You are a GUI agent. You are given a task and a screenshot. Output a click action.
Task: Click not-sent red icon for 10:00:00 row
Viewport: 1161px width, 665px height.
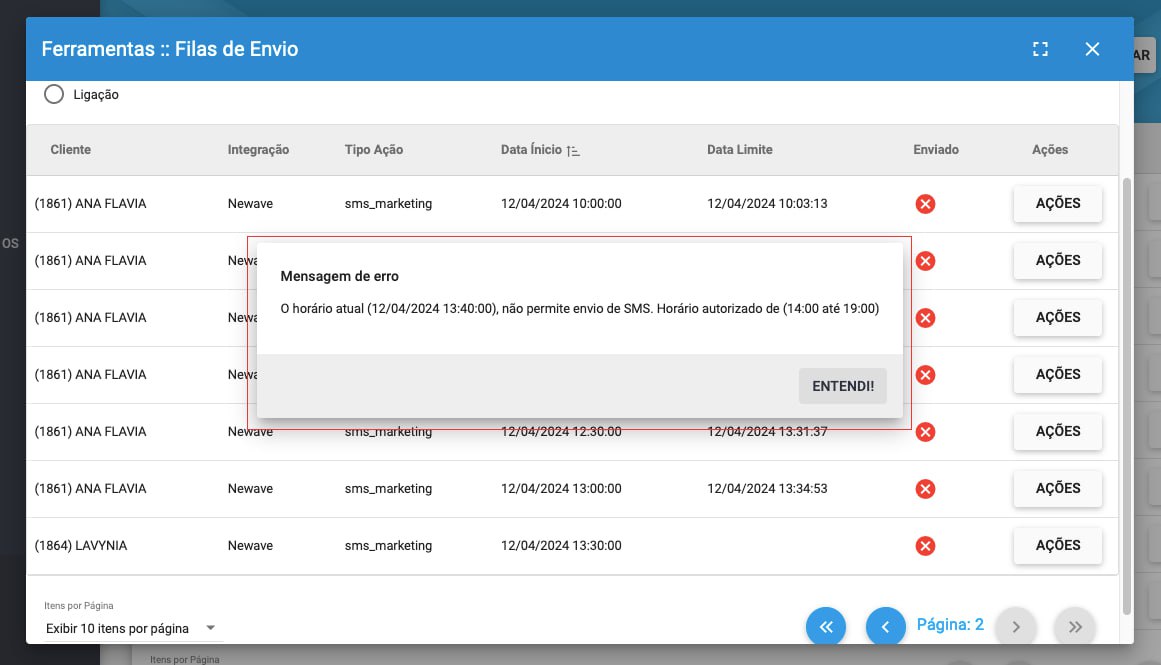(925, 204)
